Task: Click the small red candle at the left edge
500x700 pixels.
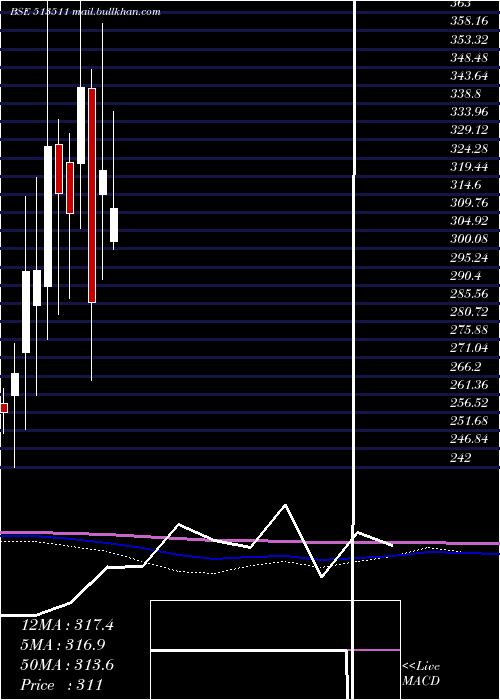Action: click(4, 408)
